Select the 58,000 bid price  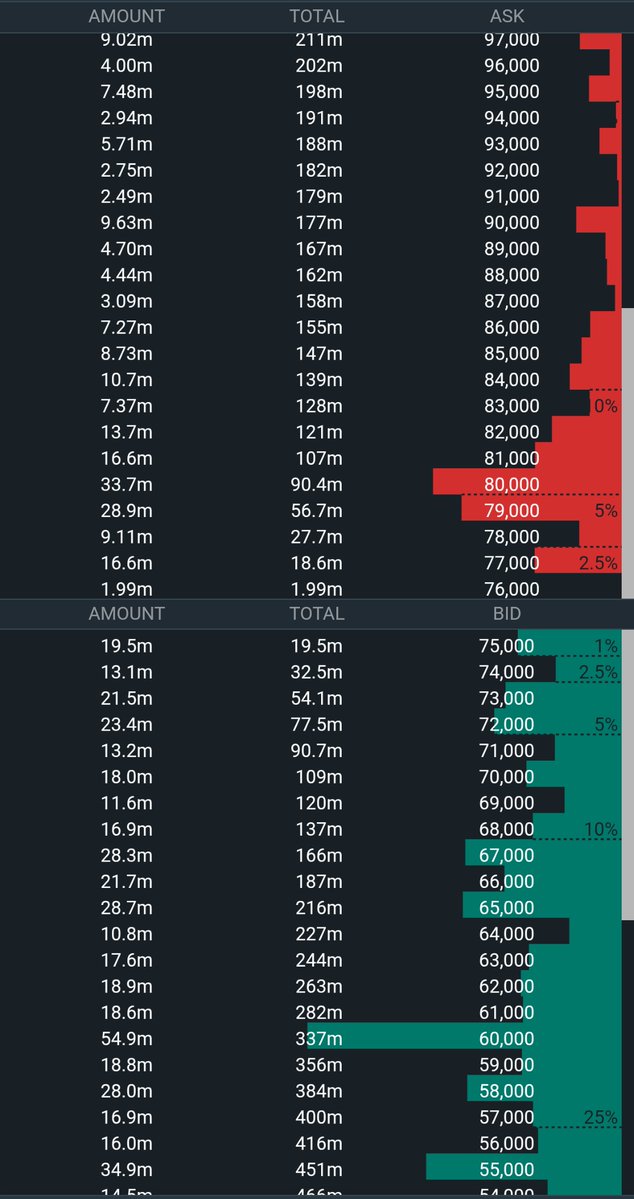click(x=506, y=1091)
